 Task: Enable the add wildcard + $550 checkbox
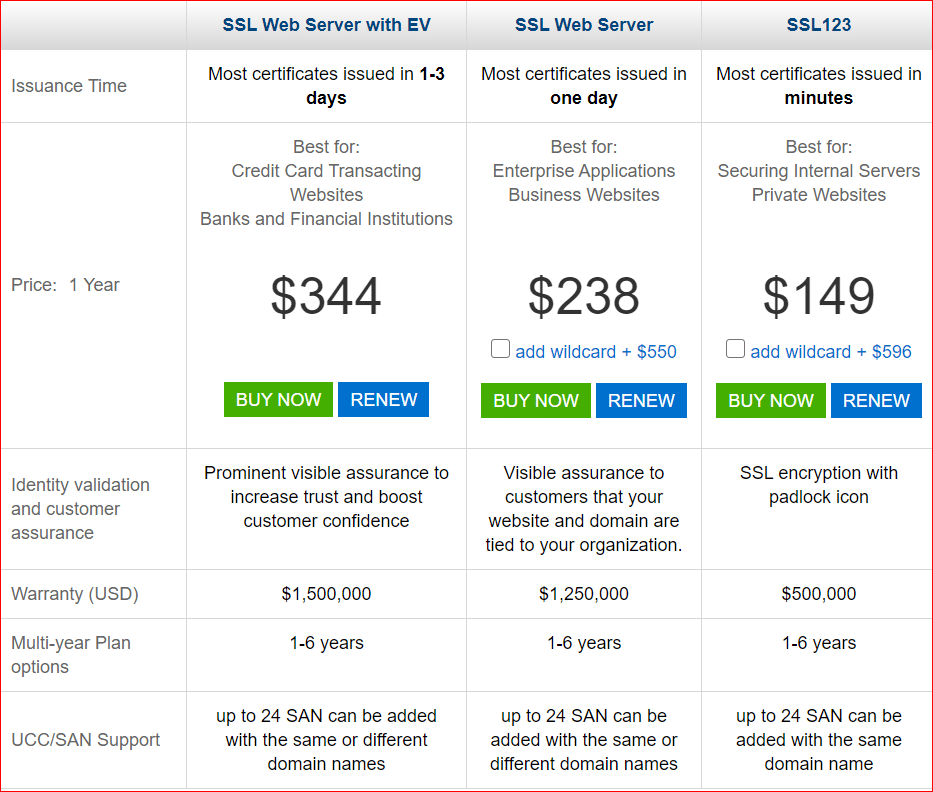tap(500, 348)
